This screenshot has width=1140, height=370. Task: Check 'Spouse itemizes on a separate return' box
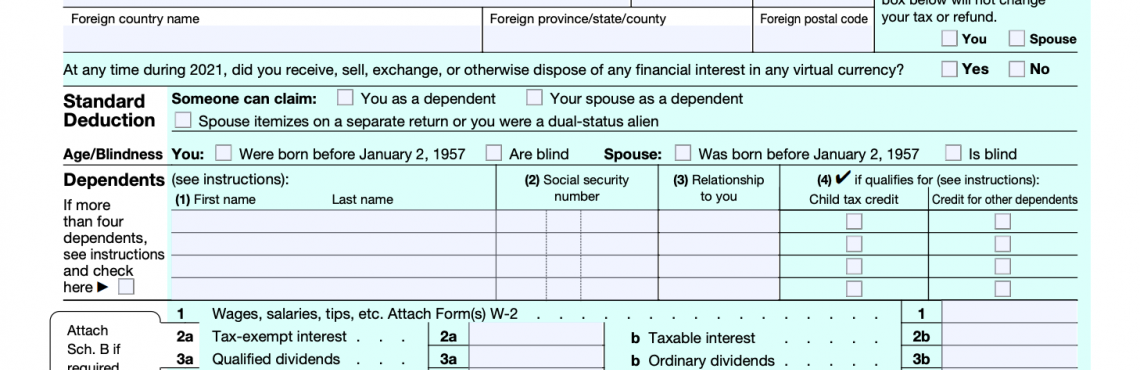pos(183,120)
